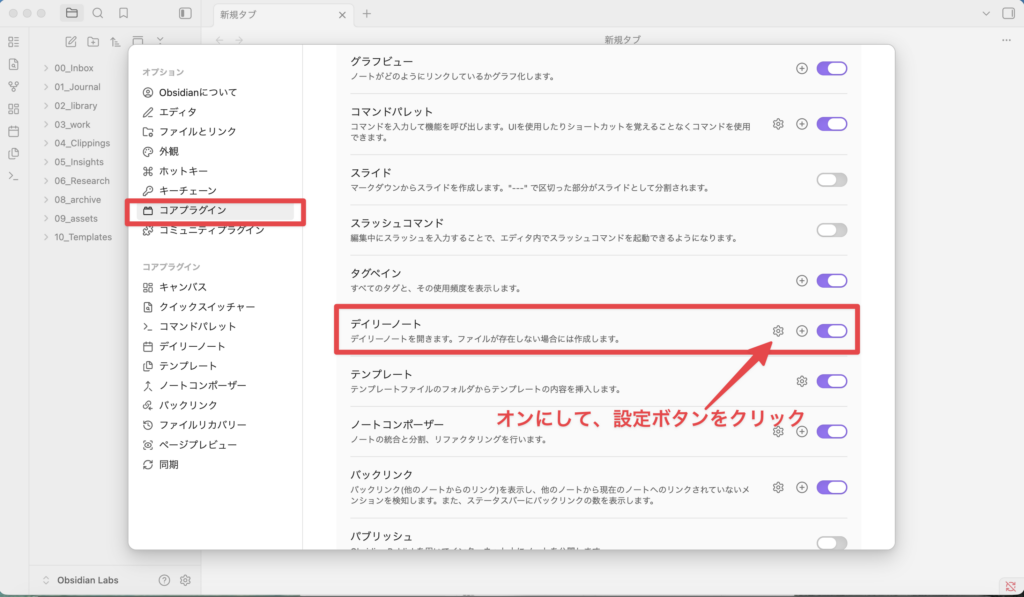Image resolution: width=1024 pixels, height=597 pixels.
Task: Open Obsidian Labs vault switcher
Action: pos(82,580)
